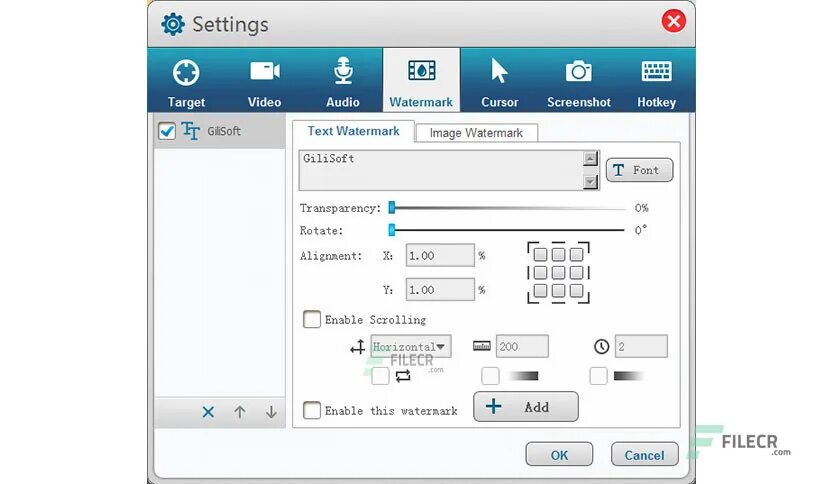Delete selected watermark with the X icon
Screen dimensions: 836x484
tap(208, 412)
